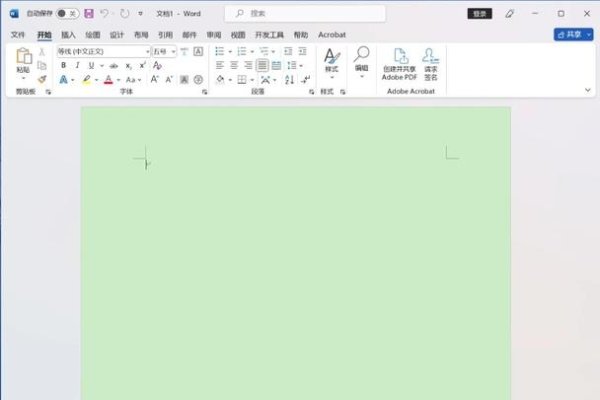The width and height of the screenshot is (600, 400).
Task: Increase font size with the larger A
Action: click(x=154, y=80)
